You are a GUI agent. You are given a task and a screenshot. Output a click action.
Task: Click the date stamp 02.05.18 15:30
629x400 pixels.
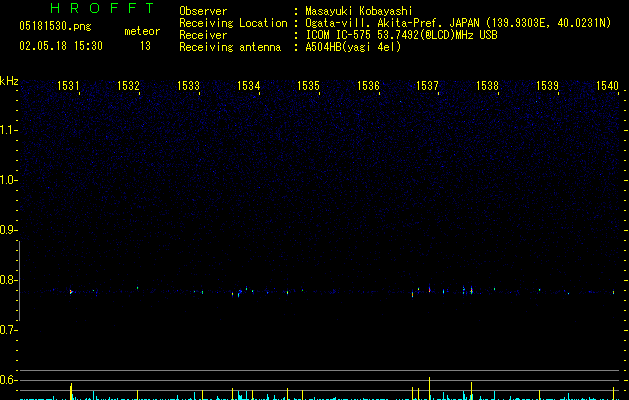[x=61, y=46]
